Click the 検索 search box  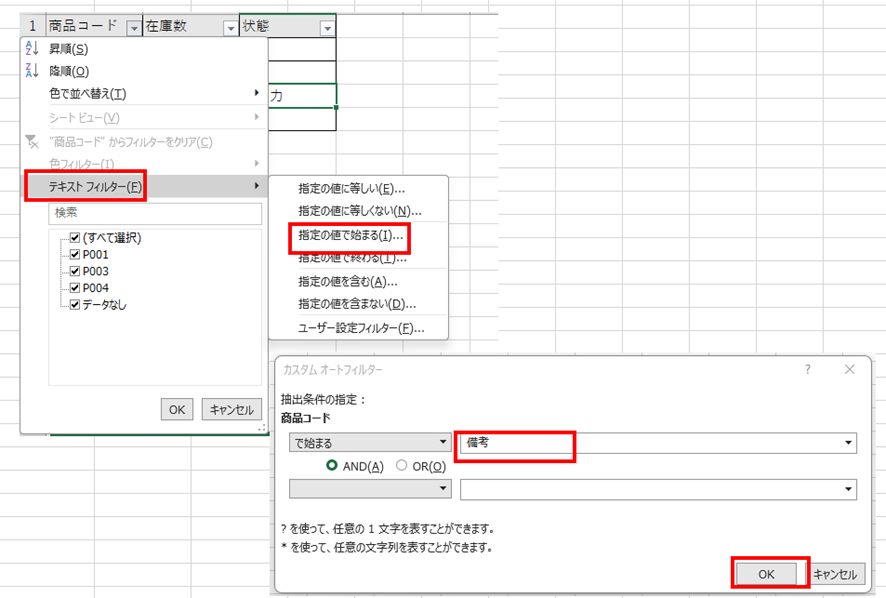coord(155,213)
